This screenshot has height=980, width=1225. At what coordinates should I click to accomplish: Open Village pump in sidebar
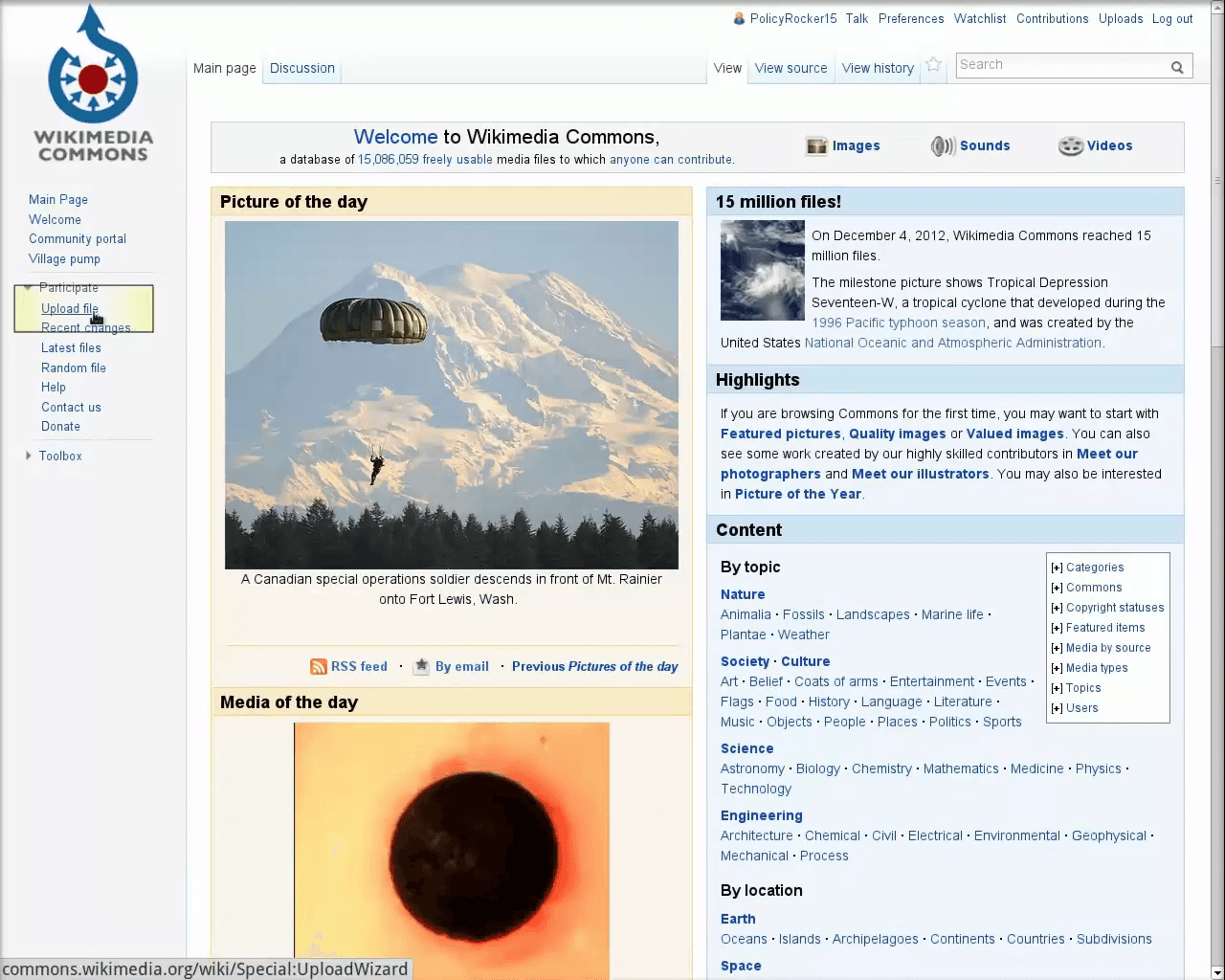[x=64, y=258]
